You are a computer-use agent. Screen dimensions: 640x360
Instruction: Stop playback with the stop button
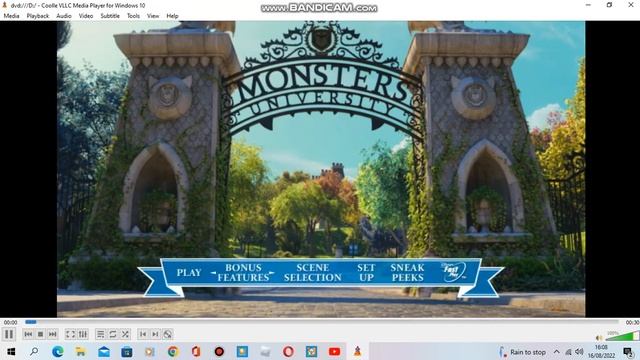pos(40,334)
